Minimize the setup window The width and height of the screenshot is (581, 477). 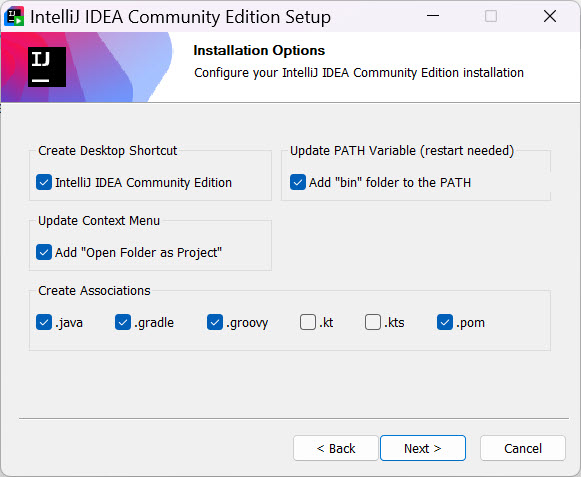coord(433,16)
